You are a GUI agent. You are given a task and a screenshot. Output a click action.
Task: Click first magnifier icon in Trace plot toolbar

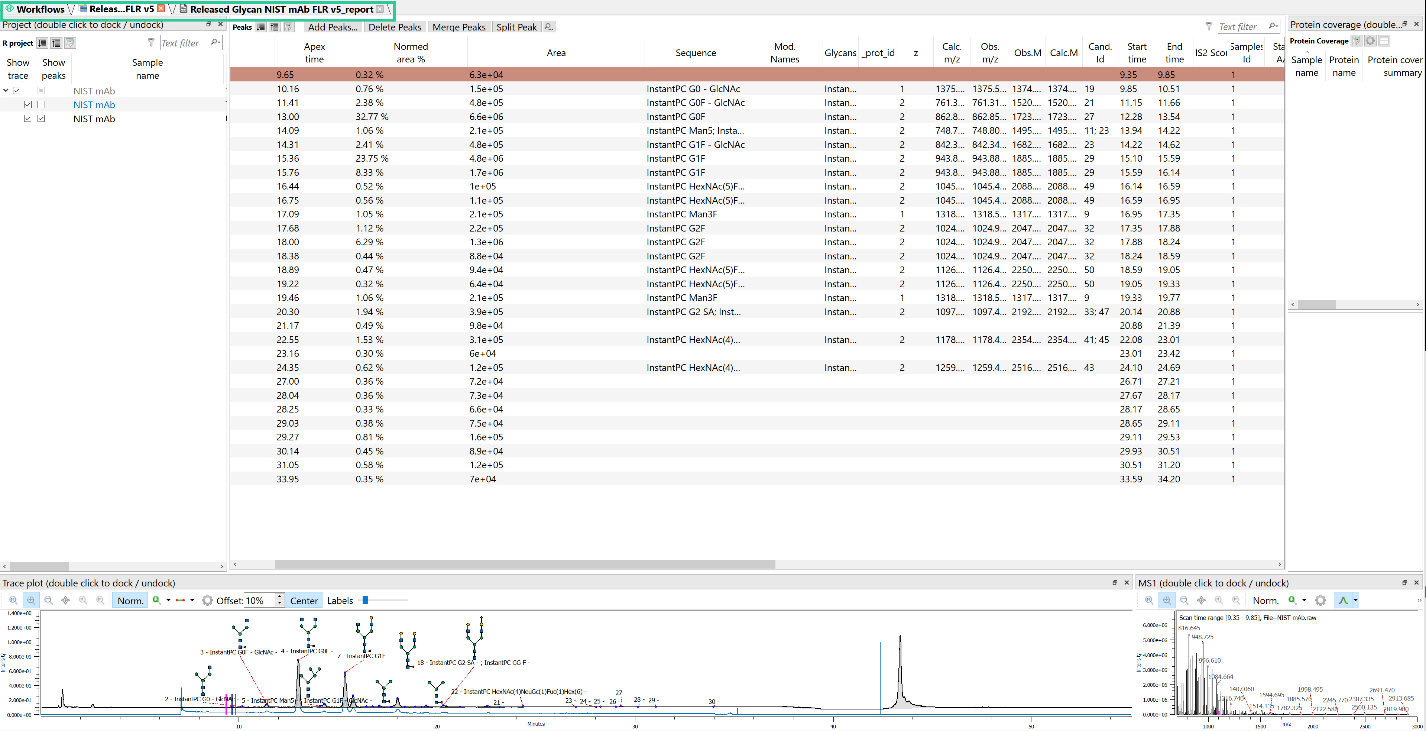coord(14,600)
